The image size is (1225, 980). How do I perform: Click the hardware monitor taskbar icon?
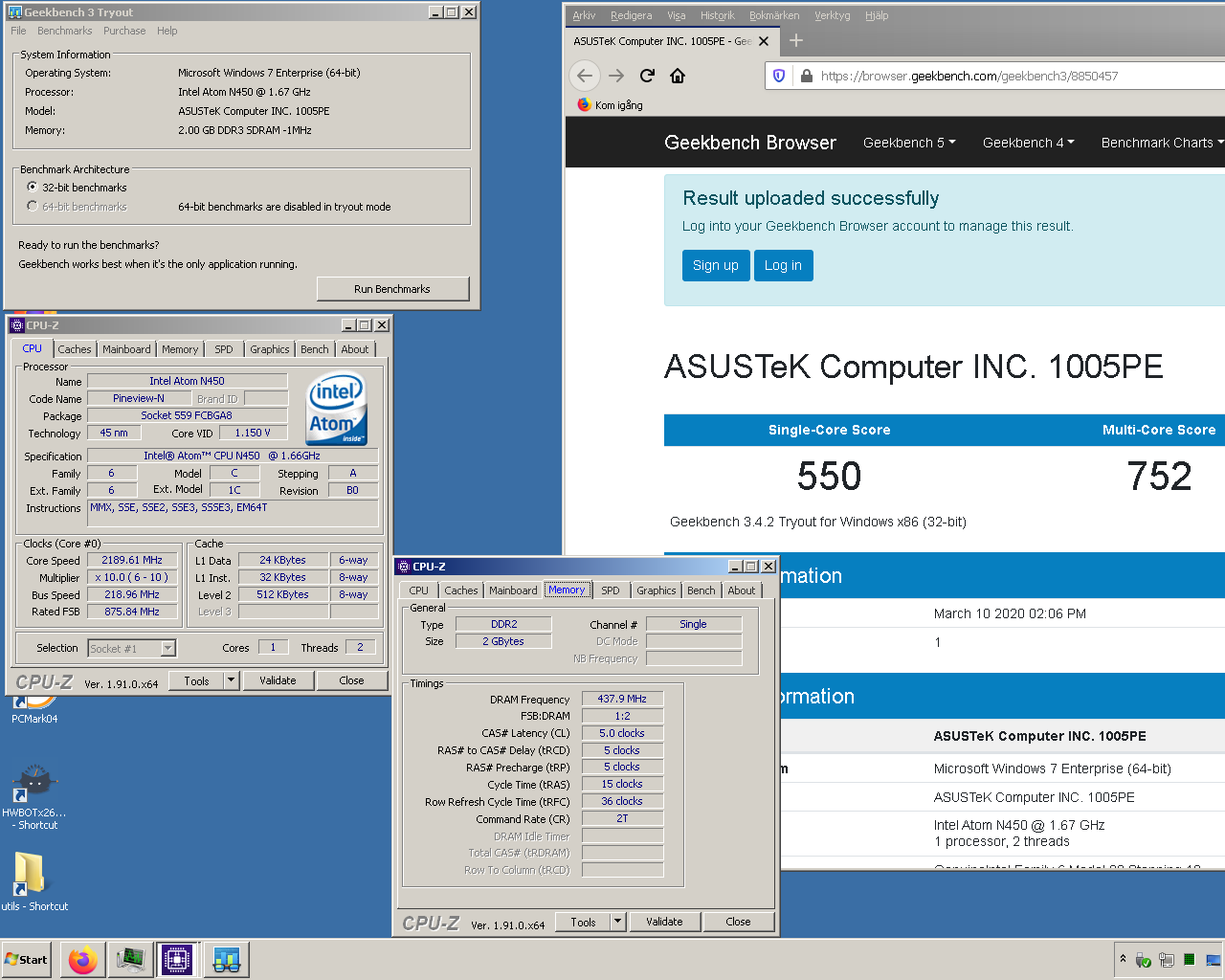(x=130, y=959)
